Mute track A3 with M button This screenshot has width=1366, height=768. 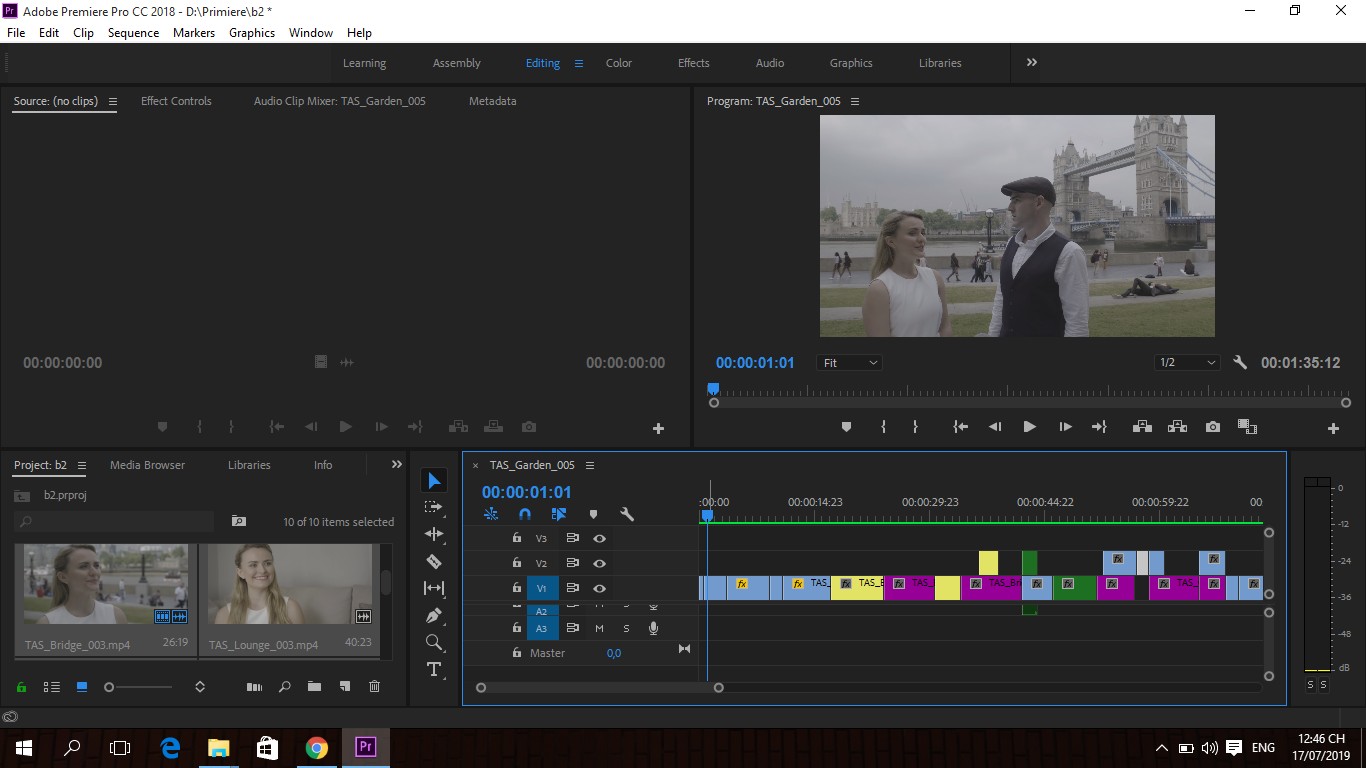click(x=600, y=628)
